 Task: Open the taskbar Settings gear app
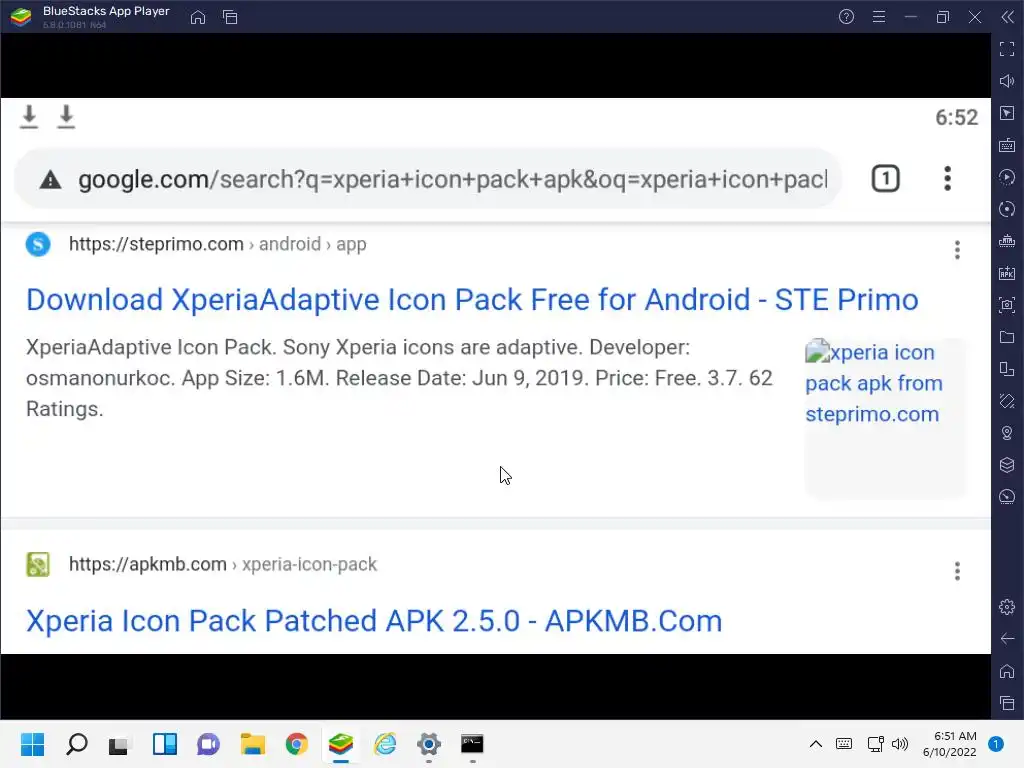point(429,744)
